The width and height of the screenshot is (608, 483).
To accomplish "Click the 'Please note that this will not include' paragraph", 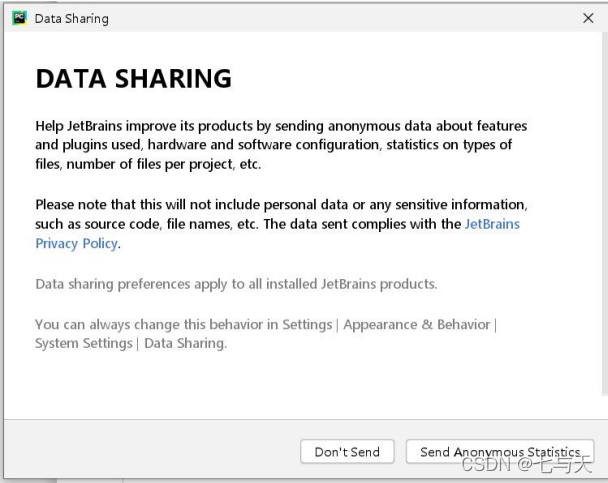I will (x=281, y=224).
